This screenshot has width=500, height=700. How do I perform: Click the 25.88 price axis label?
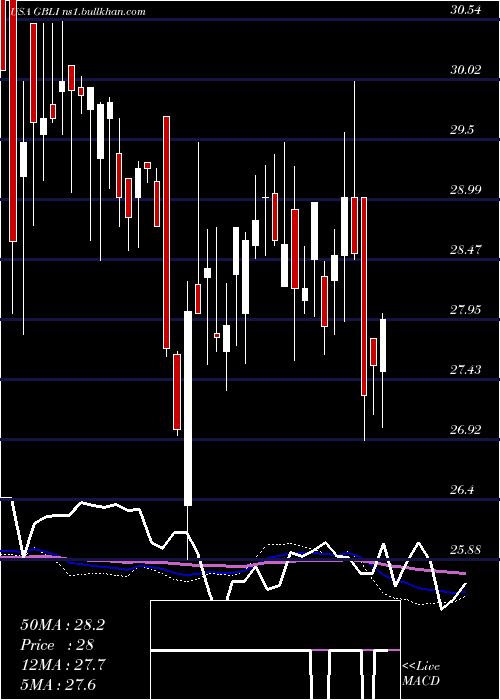click(x=466, y=550)
